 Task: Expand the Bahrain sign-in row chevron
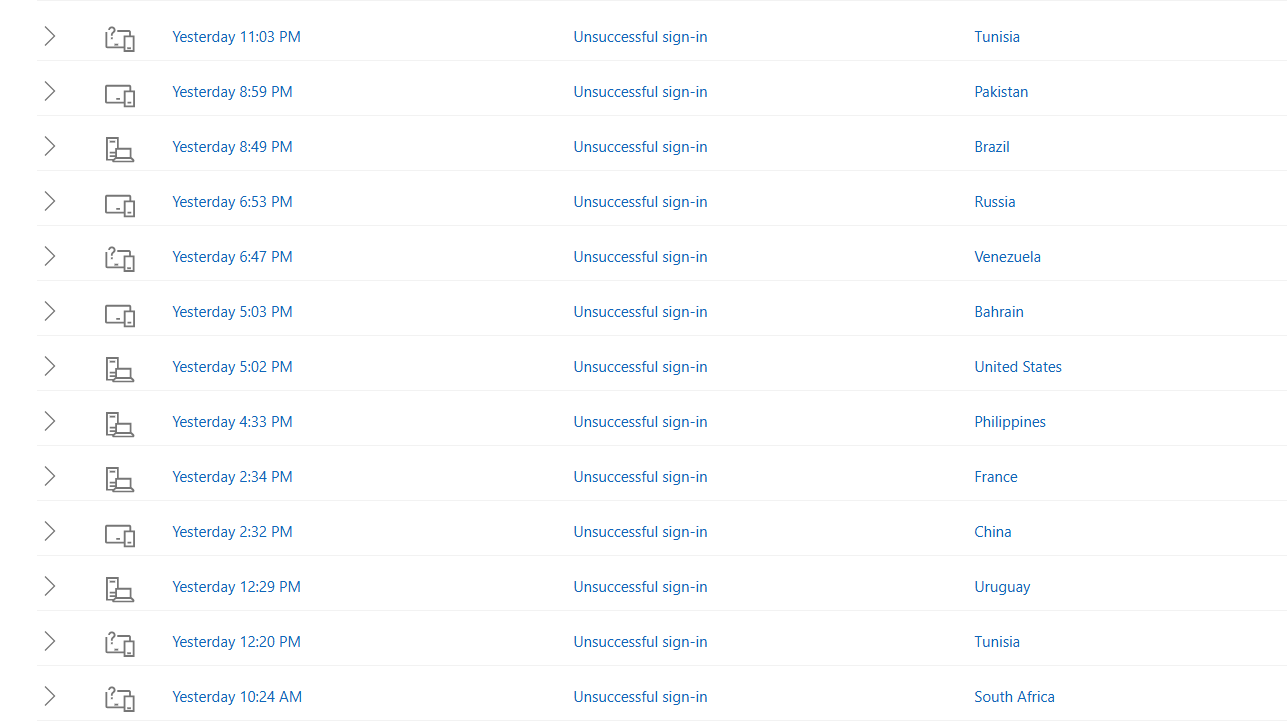pyautogui.click(x=49, y=311)
